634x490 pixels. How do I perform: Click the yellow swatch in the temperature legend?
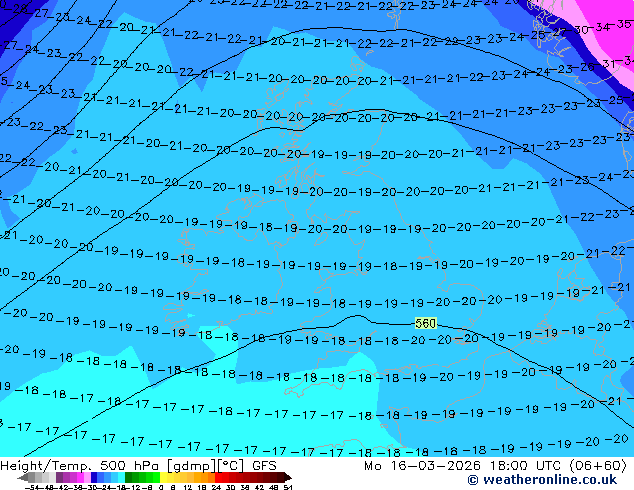pos(164,477)
